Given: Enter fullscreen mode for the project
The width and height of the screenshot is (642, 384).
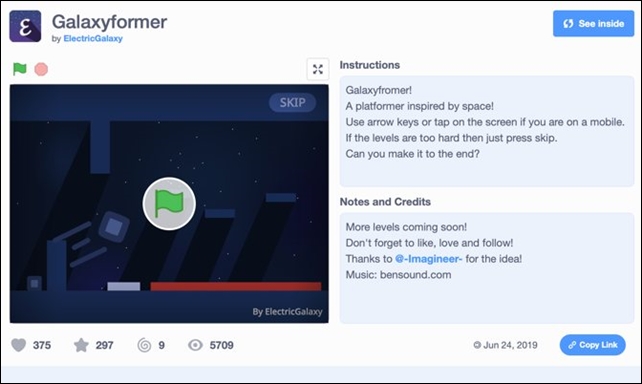Looking at the screenshot, I should 318,69.
